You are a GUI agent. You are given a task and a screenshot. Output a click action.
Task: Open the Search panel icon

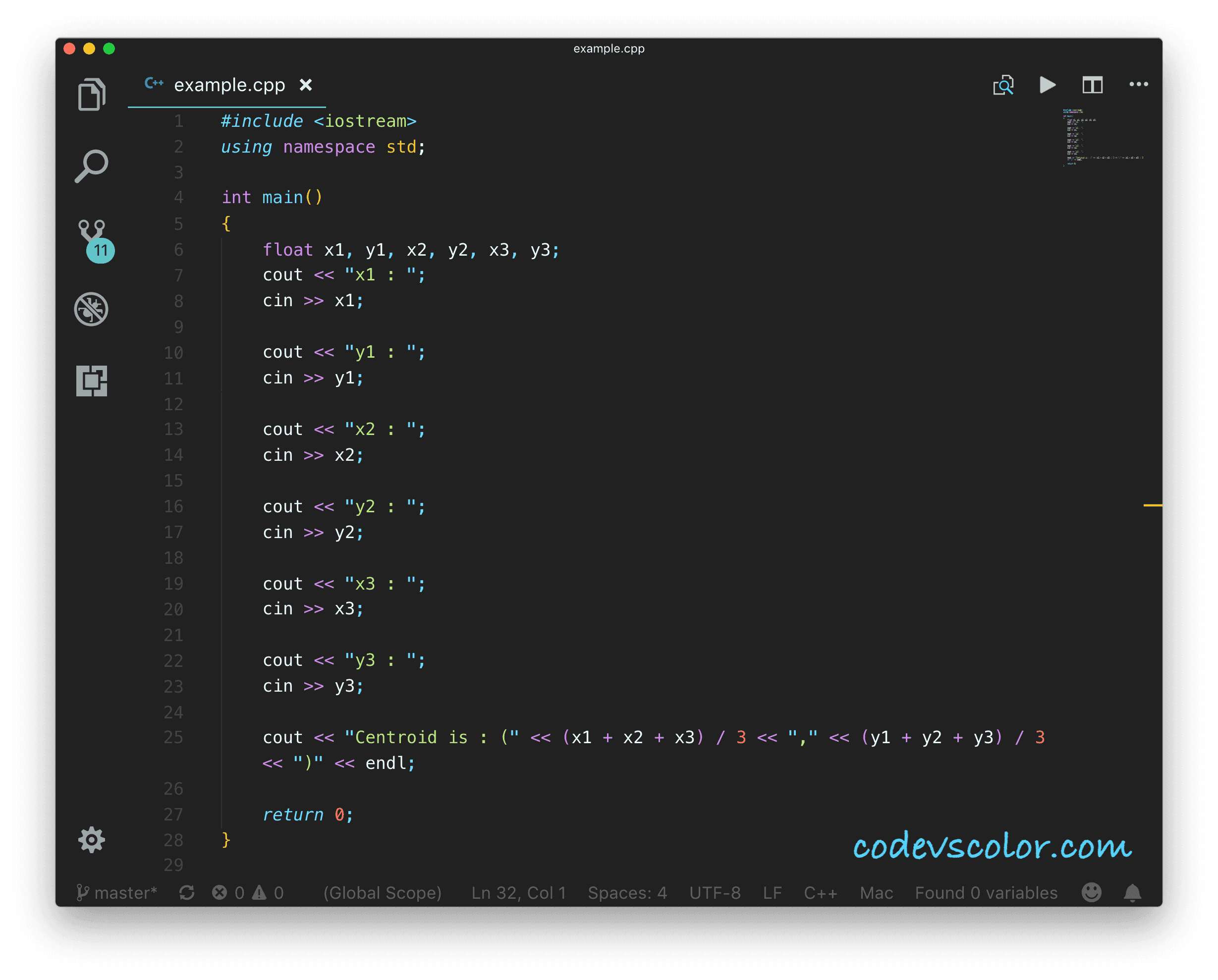coord(91,166)
